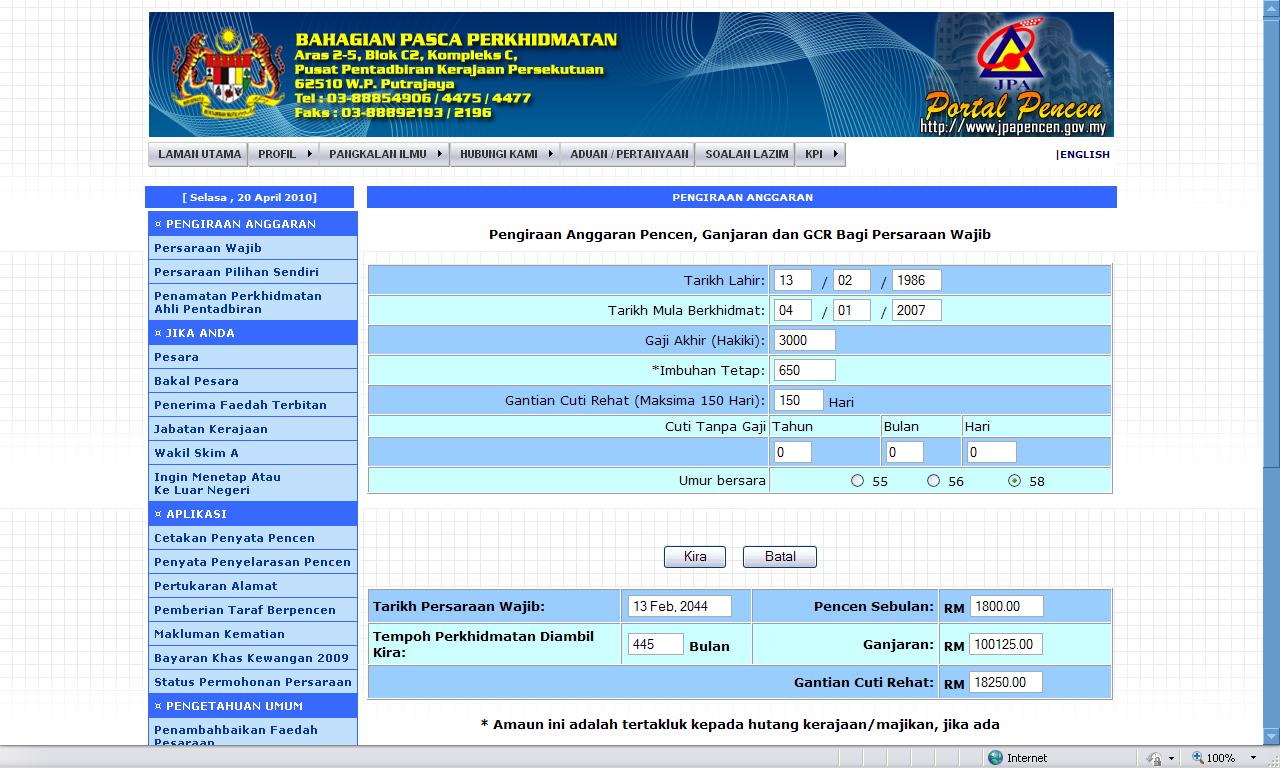1280x768 pixels.
Task: Click Cuti Tanpa Gaji Tahun field
Action: [x=792, y=452]
